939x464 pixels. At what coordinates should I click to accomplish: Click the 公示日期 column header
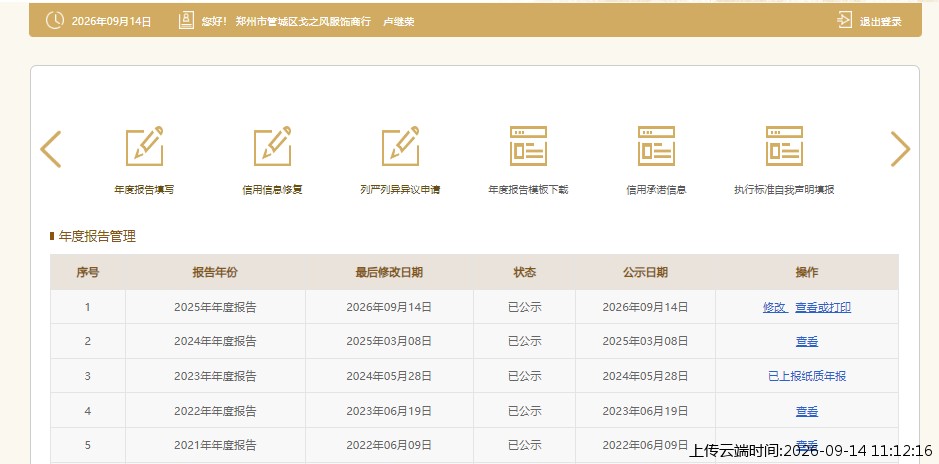(645, 272)
